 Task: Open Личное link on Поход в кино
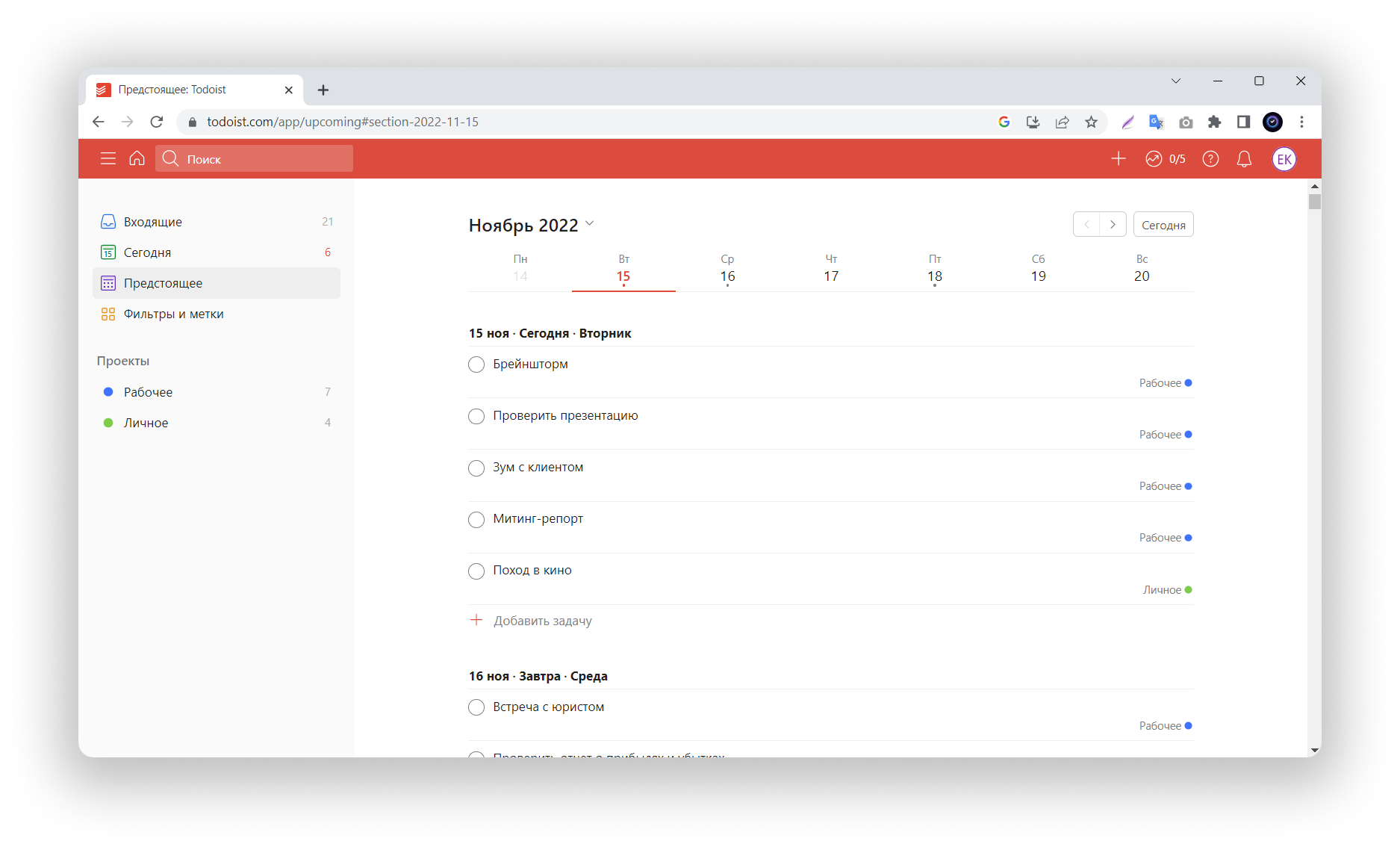[x=1167, y=590]
